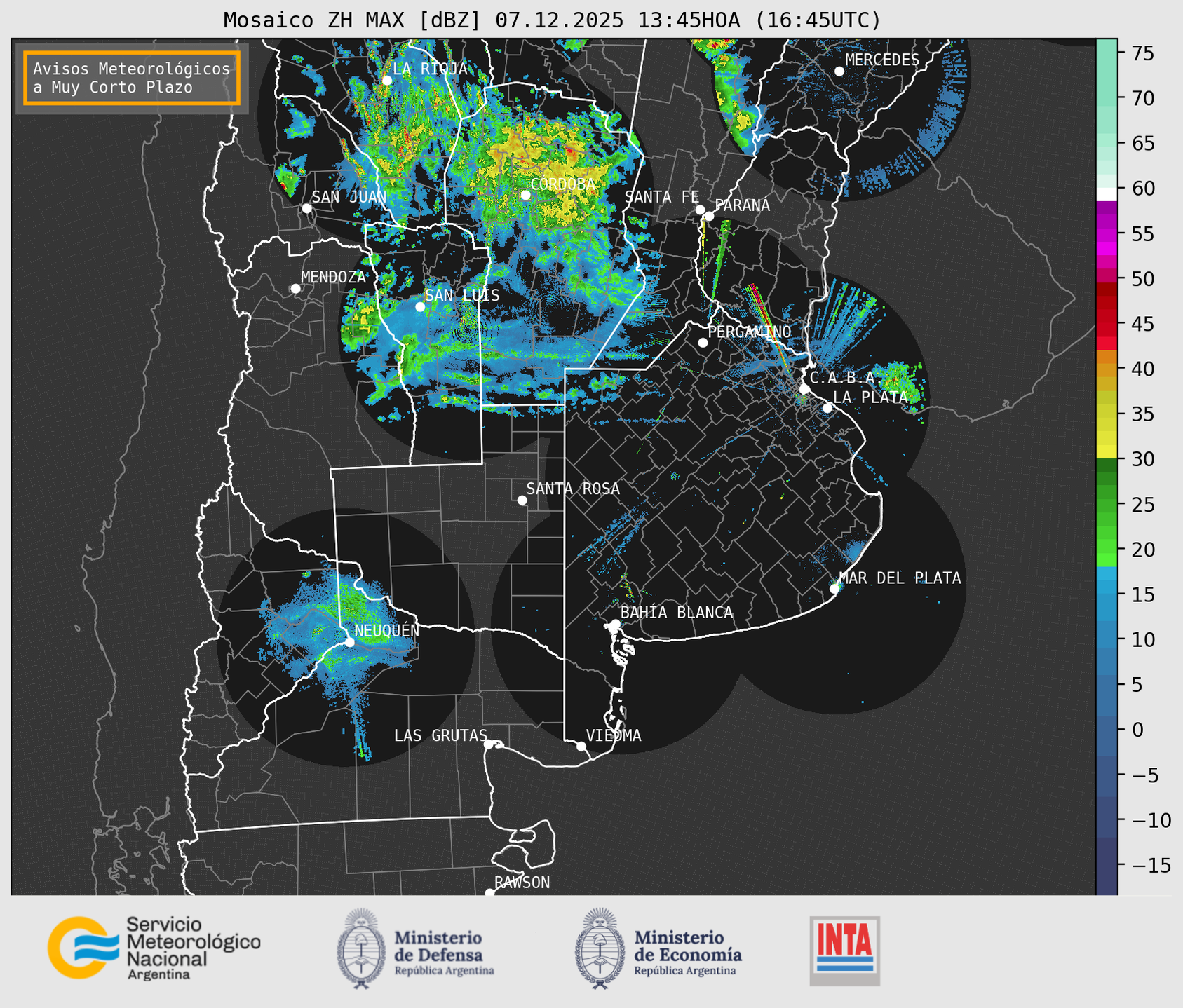Pick the magenta 55 dBZ color band

click(1107, 233)
